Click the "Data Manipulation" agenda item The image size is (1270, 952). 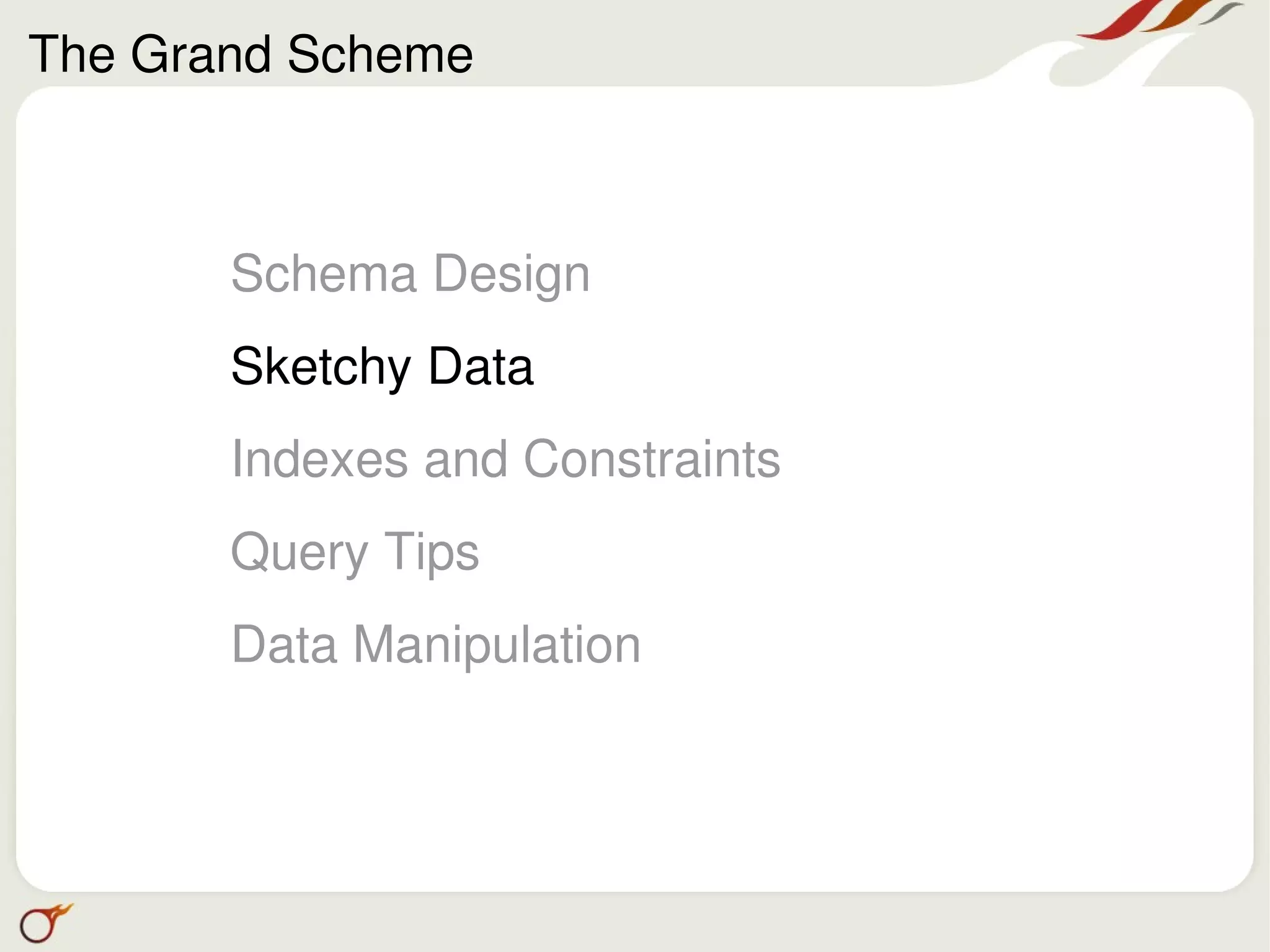(435, 644)
